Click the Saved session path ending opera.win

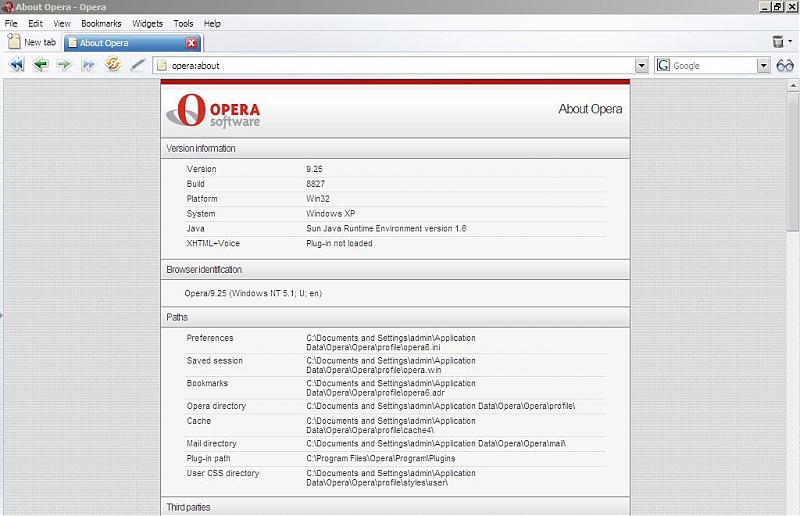(391, 365)
